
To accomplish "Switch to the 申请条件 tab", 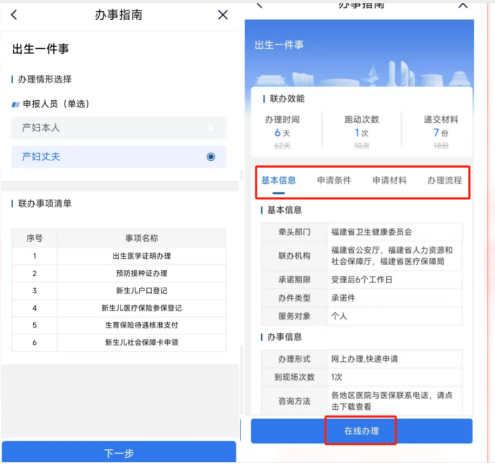I will tap(334, 180).
